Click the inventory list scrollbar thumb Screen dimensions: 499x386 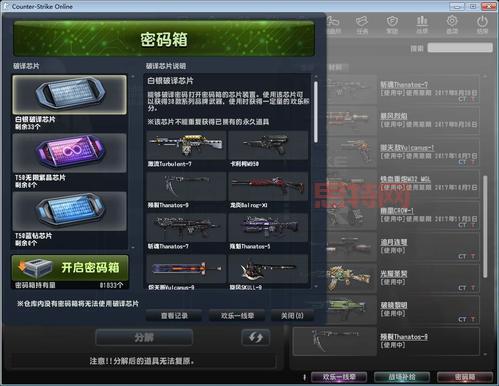tap(485, 227)
